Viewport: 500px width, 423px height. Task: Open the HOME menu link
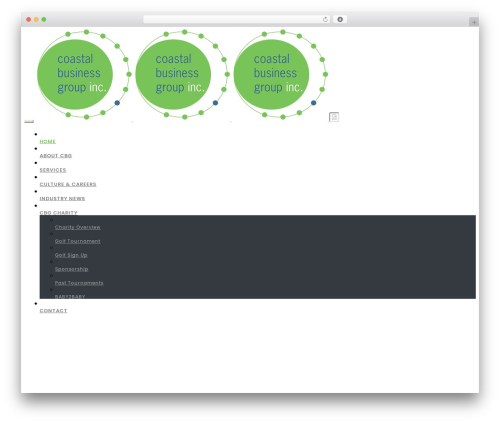48,142
